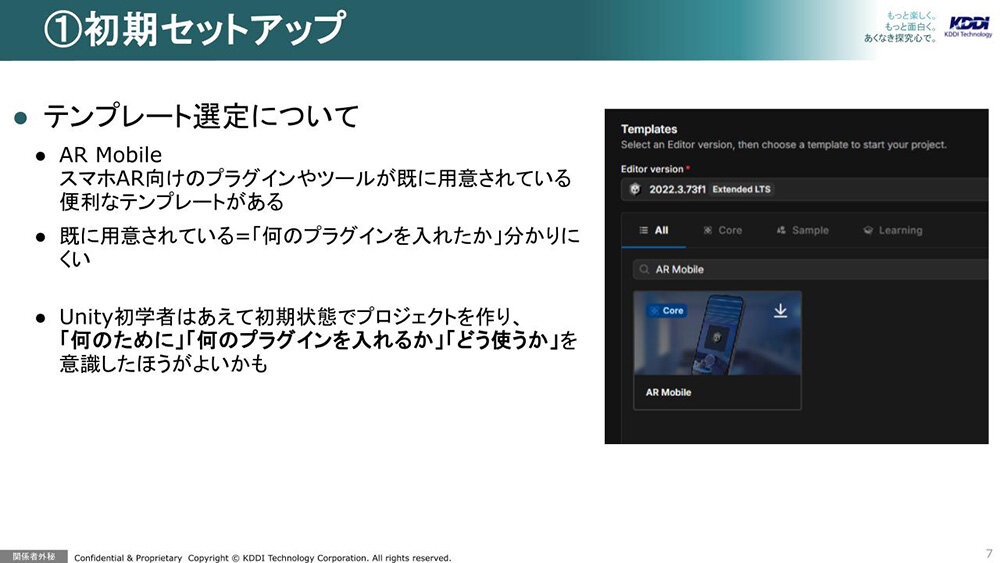Click the KDDI Technology logo
Screen dimensions: 1000x563
pyautogui.click(x=968, y=26)
